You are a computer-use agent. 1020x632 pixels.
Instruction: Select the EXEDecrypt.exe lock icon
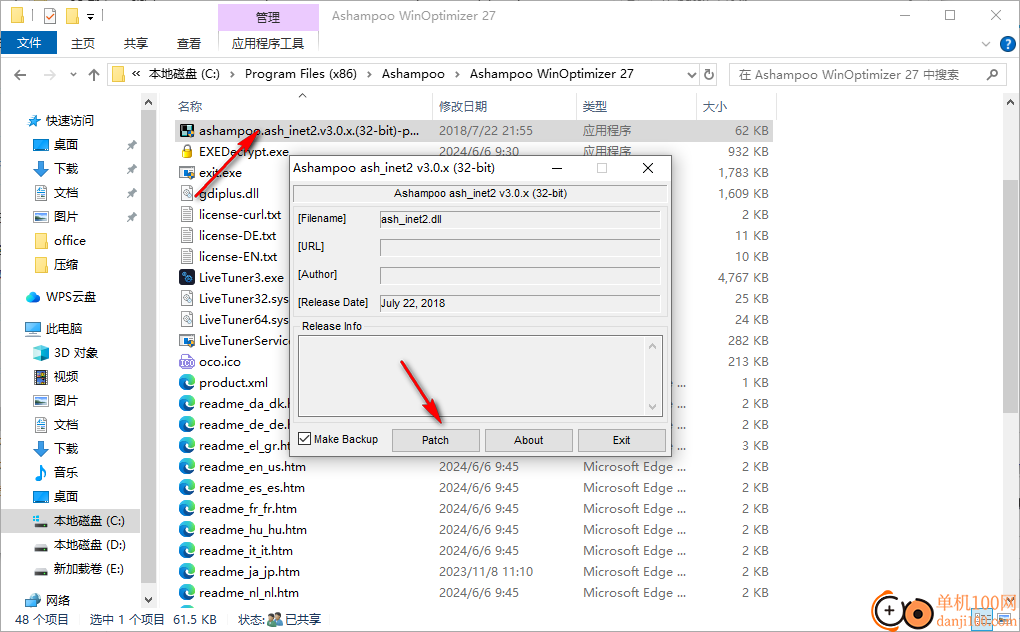click(187, 151)
